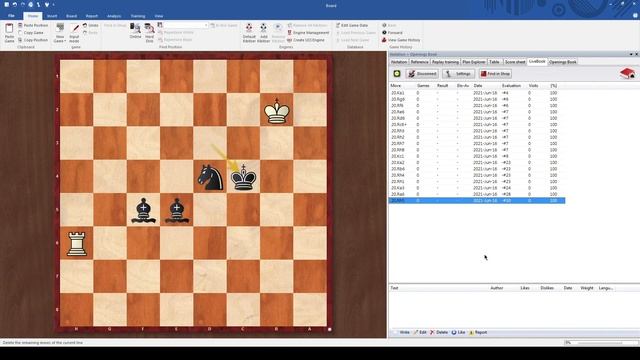This screenshot has height=360, width=640.
Task: Click the red book icon
Action: tap(627, 73)
